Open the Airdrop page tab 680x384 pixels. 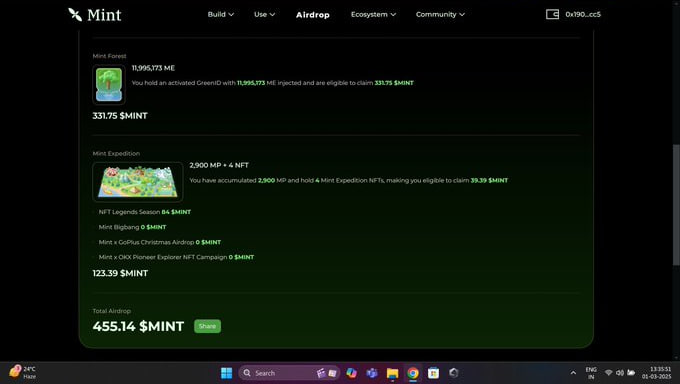[313, 15]
